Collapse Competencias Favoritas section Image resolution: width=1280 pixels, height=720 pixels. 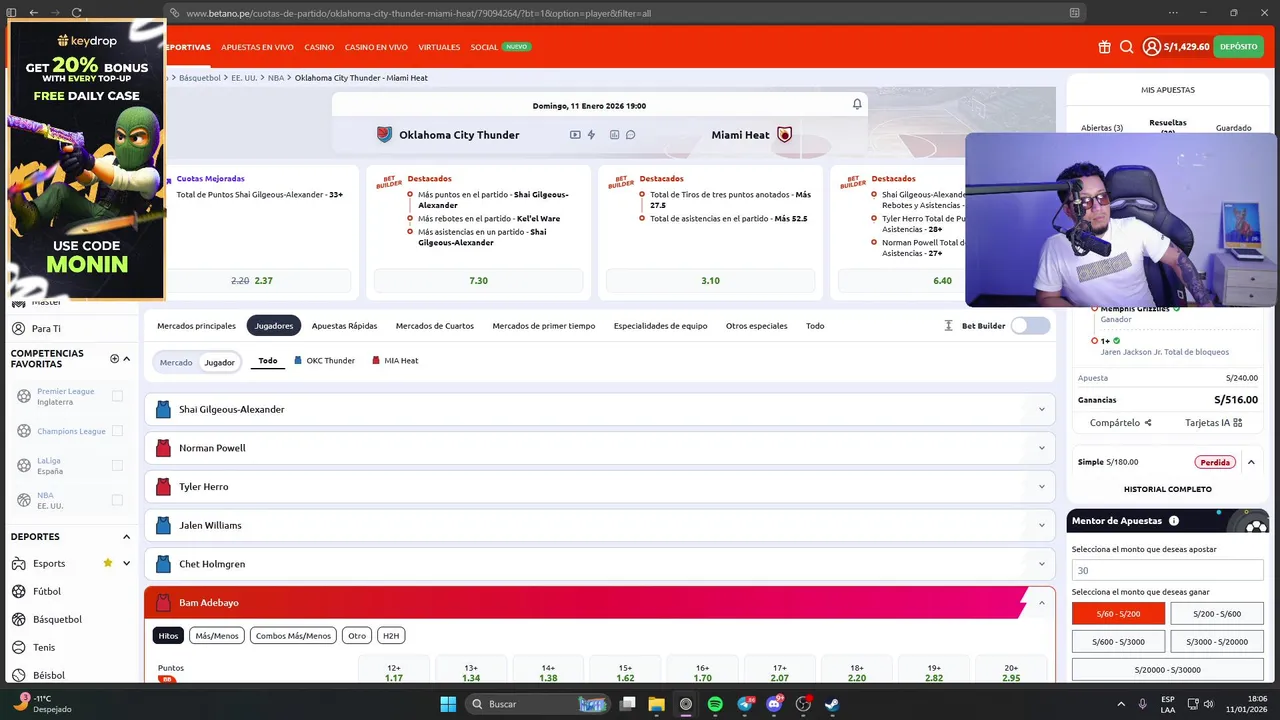tap(126, 359)
